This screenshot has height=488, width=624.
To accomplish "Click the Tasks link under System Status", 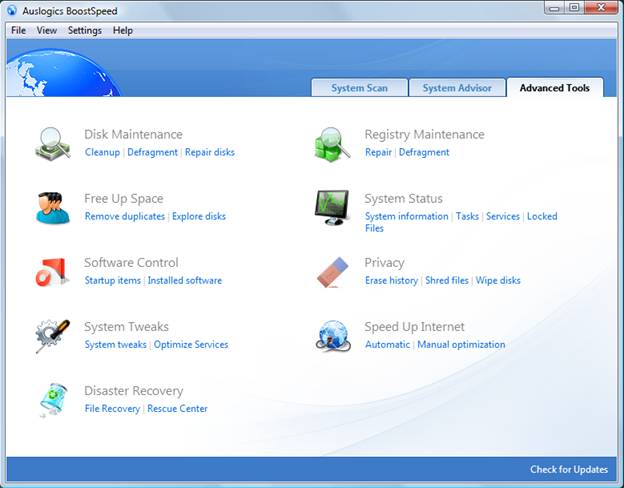I will tap(467, 216).
